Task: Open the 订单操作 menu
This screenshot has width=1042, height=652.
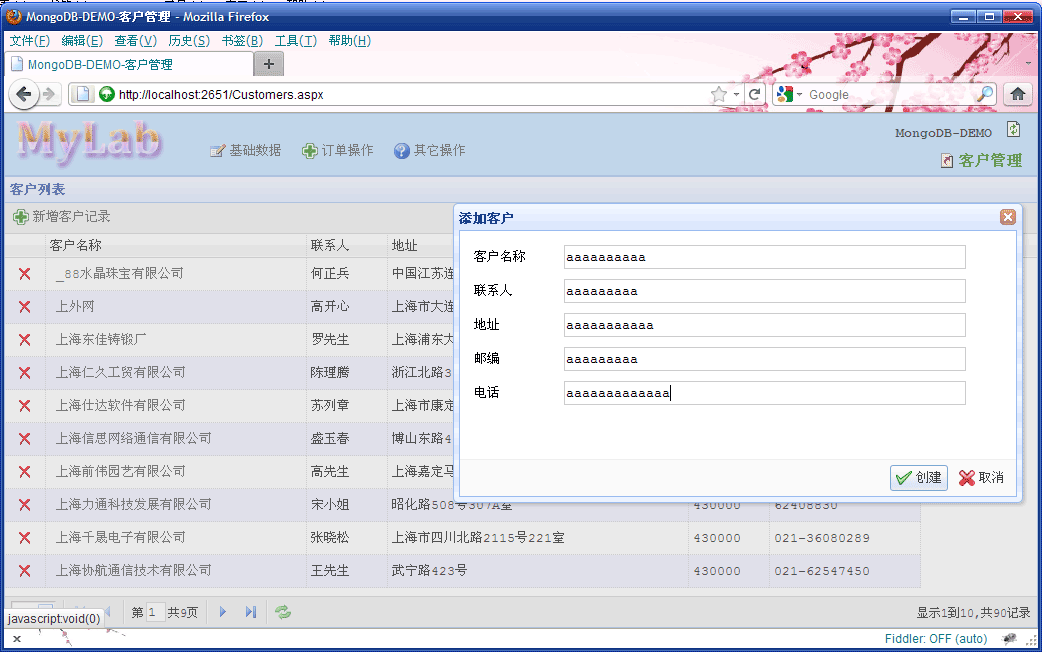Action: pyautogui.click(x=338, y=151)
